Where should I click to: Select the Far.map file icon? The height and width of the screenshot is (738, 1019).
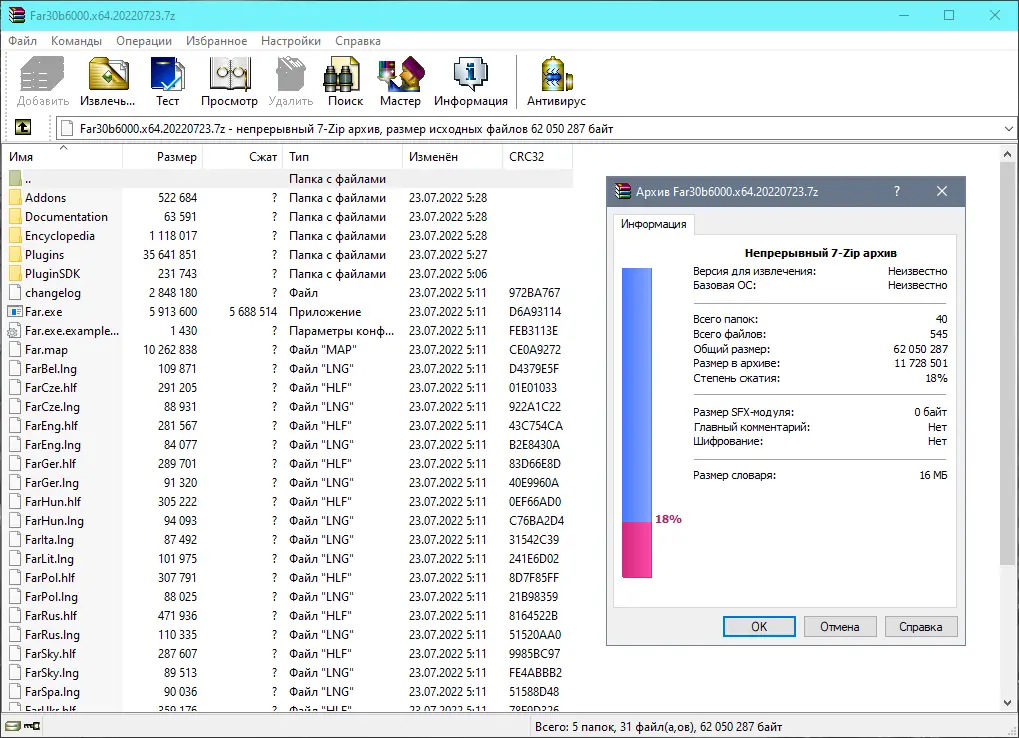(16, 350)
